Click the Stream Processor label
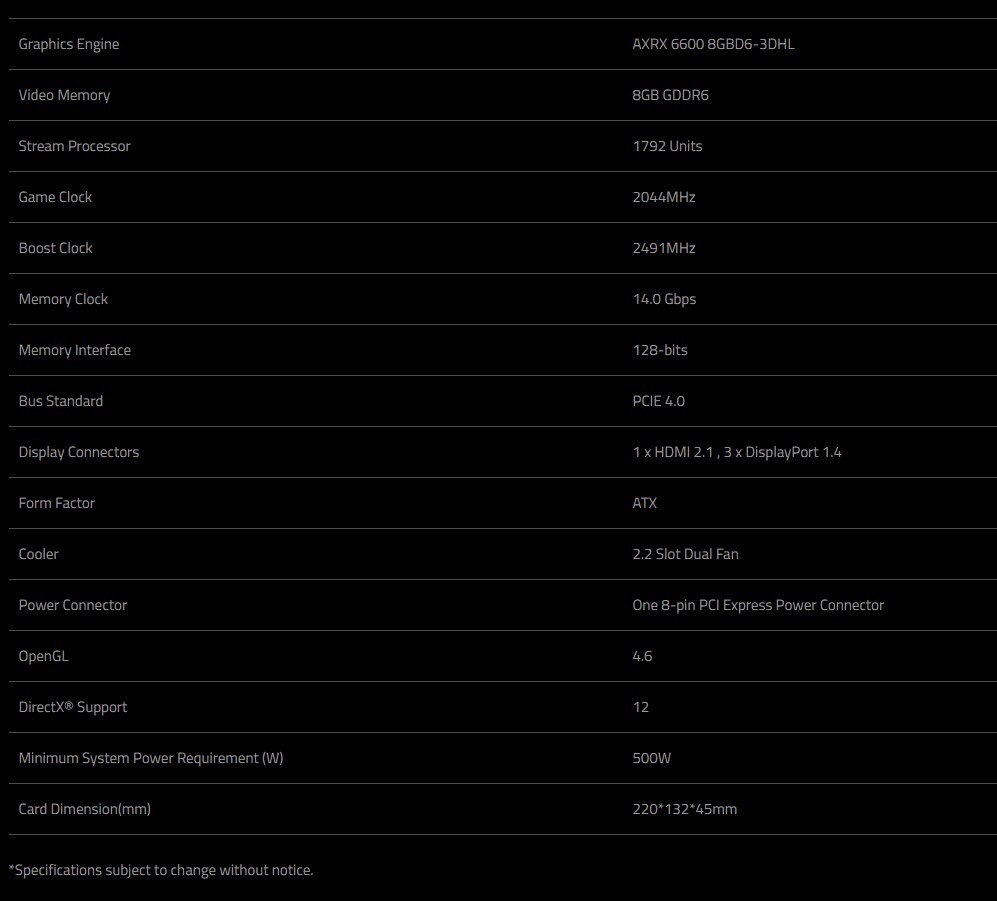The height and width of the screenshot is (901, 997). [x=74, y=146]
